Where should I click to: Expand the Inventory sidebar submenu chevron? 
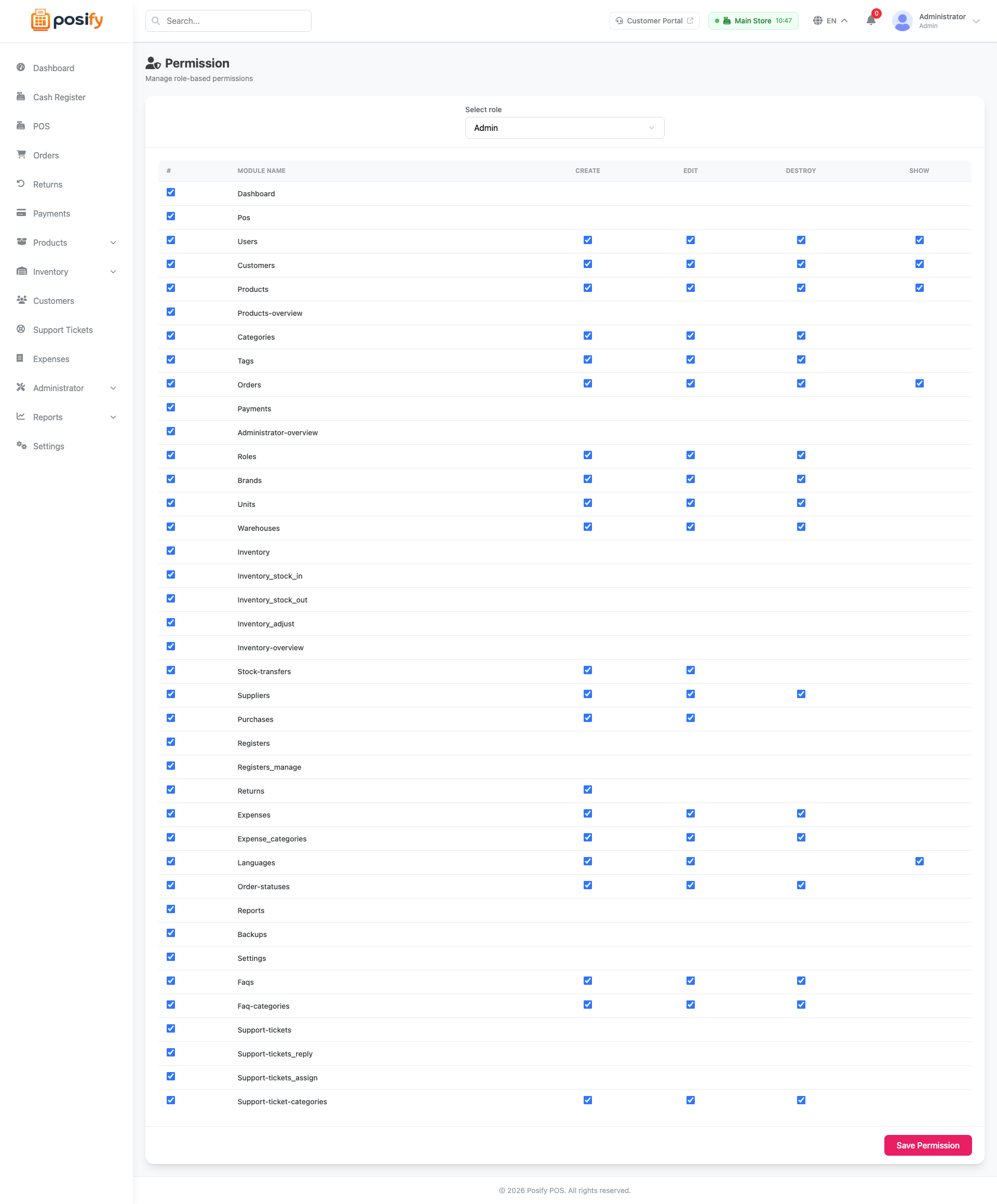click(x=113, y=272)
